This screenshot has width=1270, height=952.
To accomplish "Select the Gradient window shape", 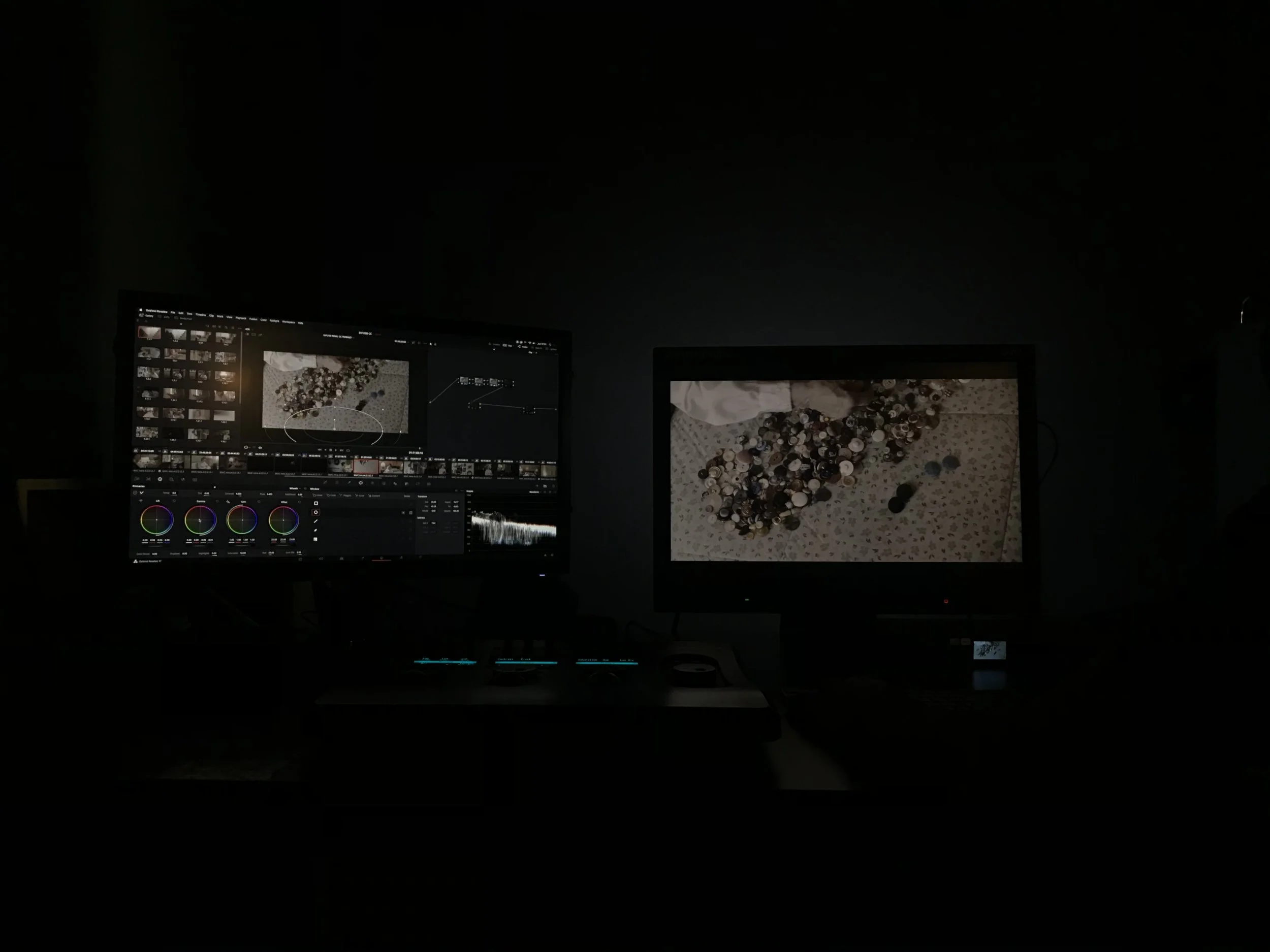I will tap(315, 539).
